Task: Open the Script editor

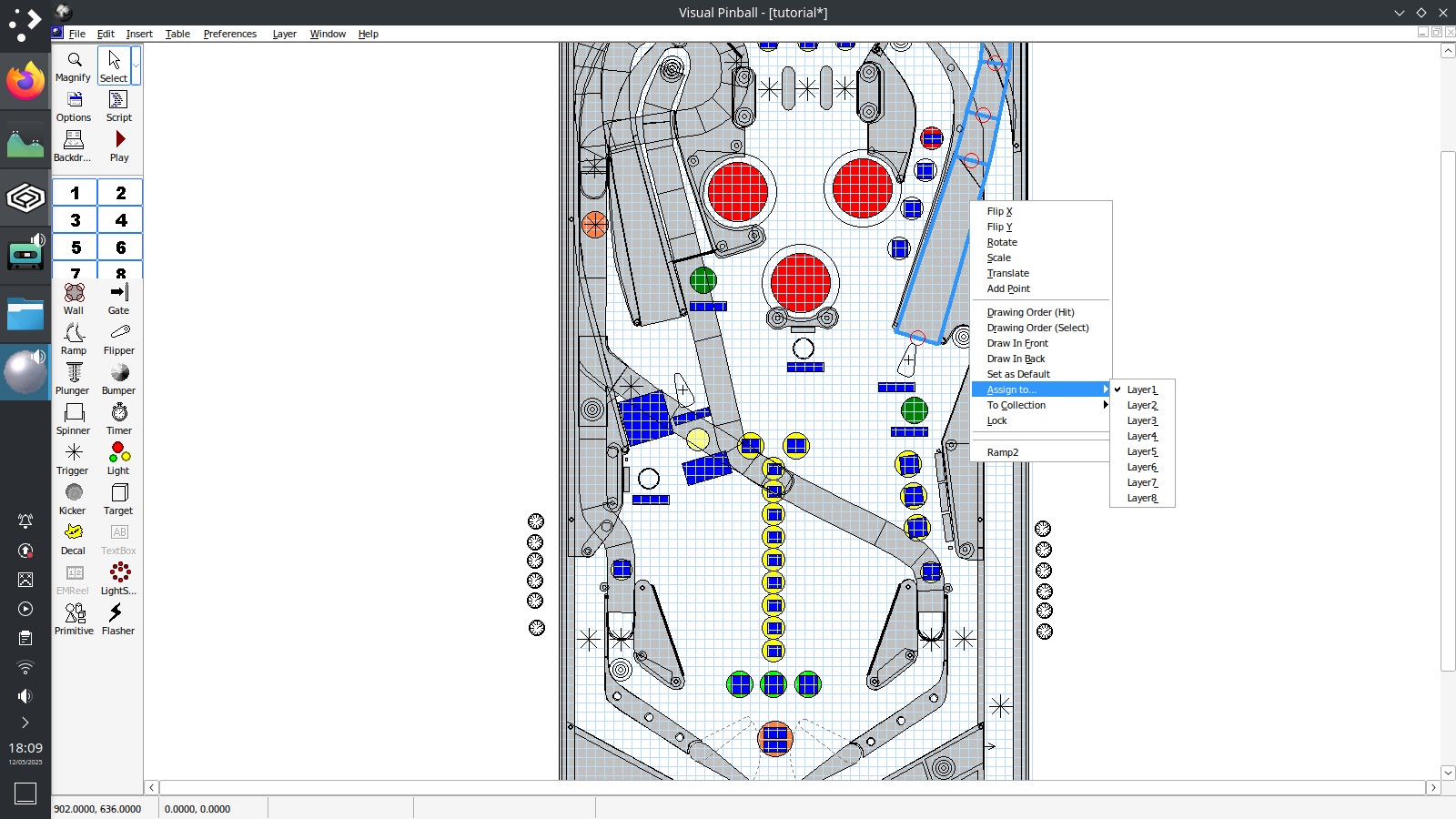Action: pos(119,106)
